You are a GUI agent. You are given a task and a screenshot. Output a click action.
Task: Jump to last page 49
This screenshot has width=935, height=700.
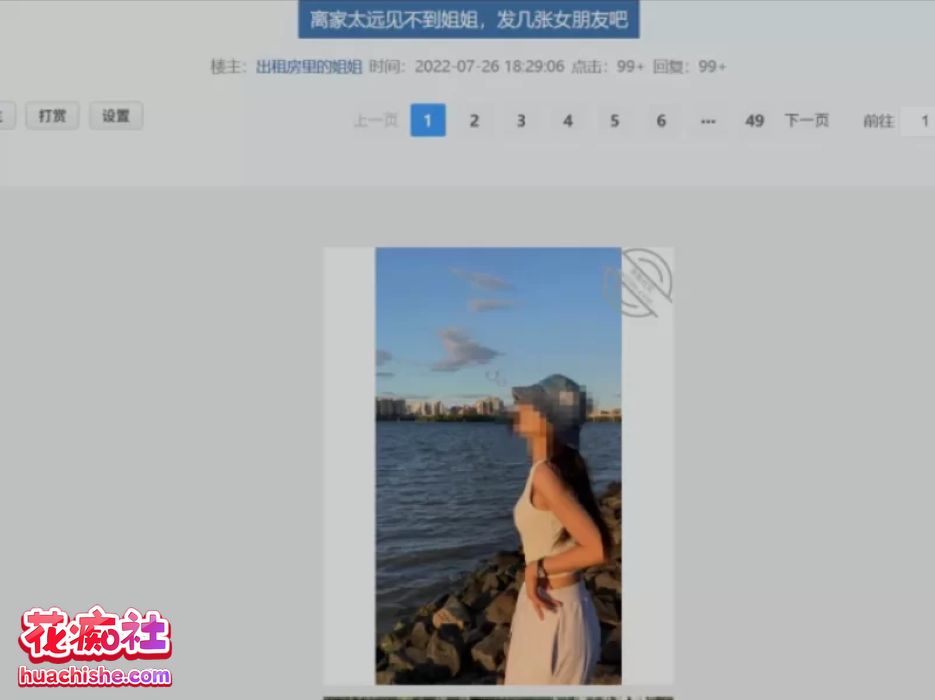pyautogui.click(x=754, y=120)
